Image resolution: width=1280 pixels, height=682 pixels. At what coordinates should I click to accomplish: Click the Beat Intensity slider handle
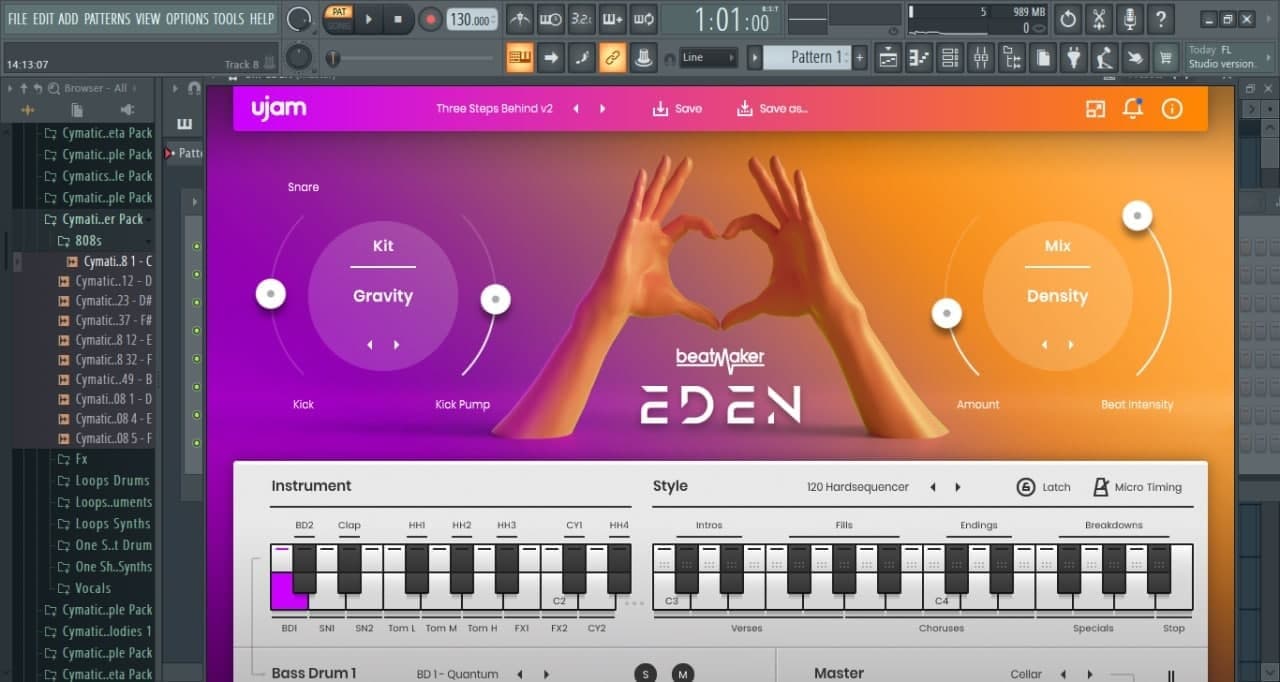tap(1137, 215)
